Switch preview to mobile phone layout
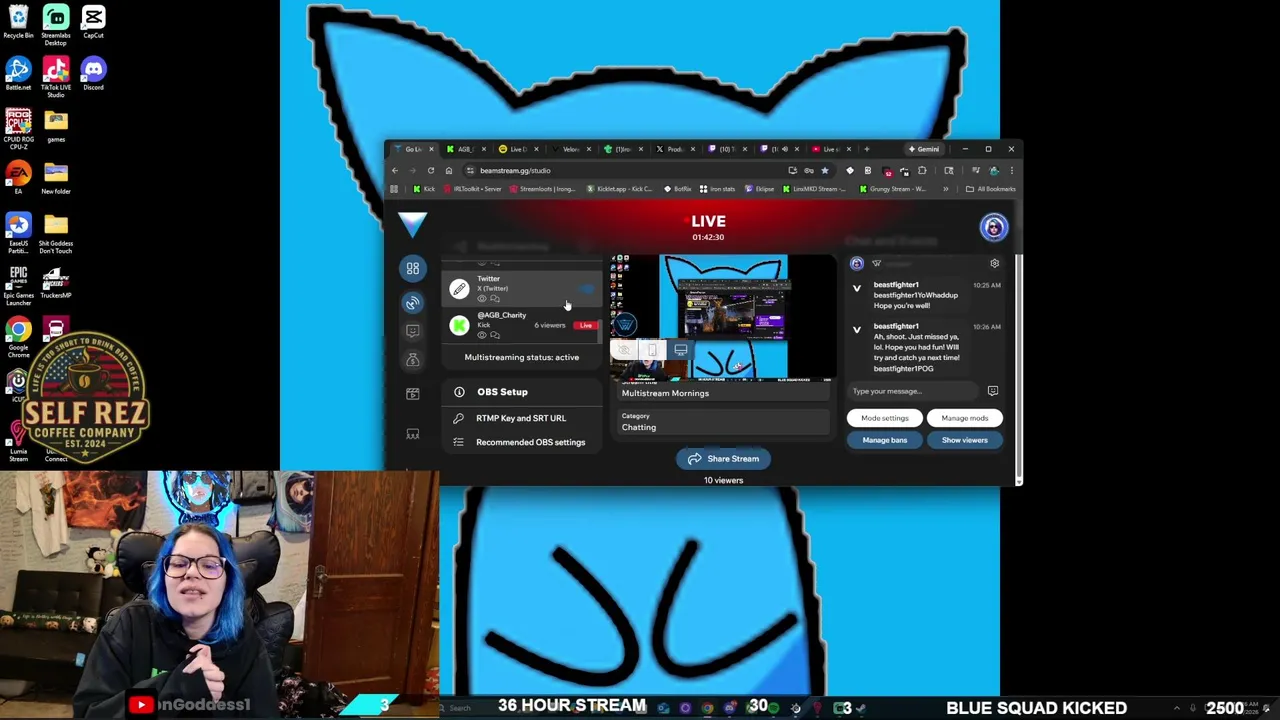This screenshot has width=1280, height=720. point(652,350)
